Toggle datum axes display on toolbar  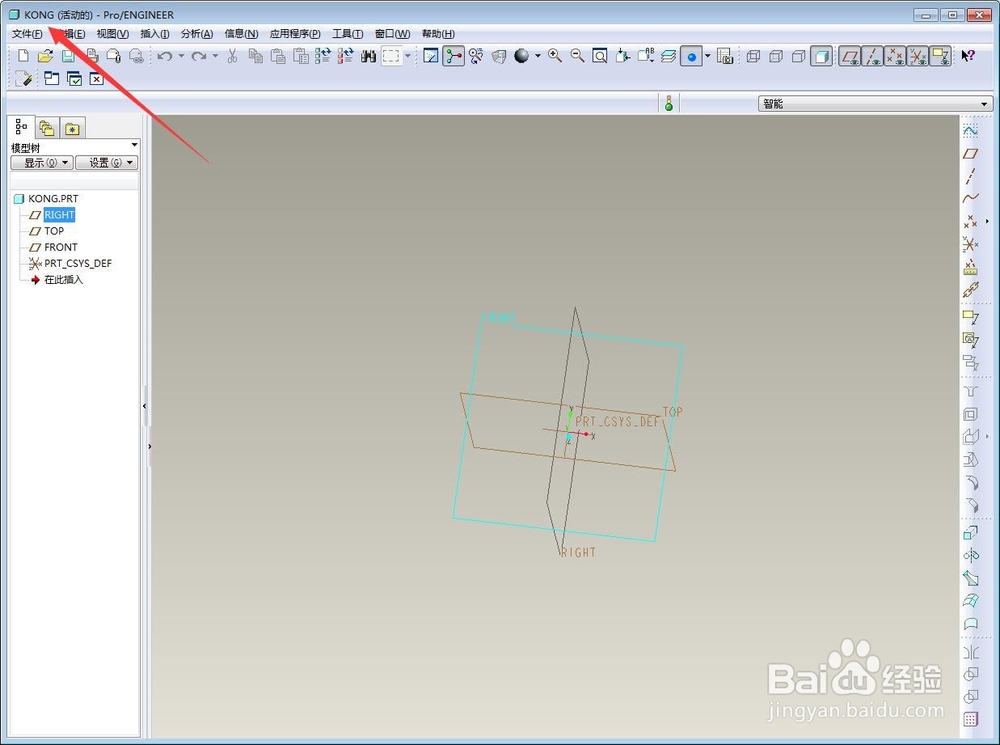872,56
